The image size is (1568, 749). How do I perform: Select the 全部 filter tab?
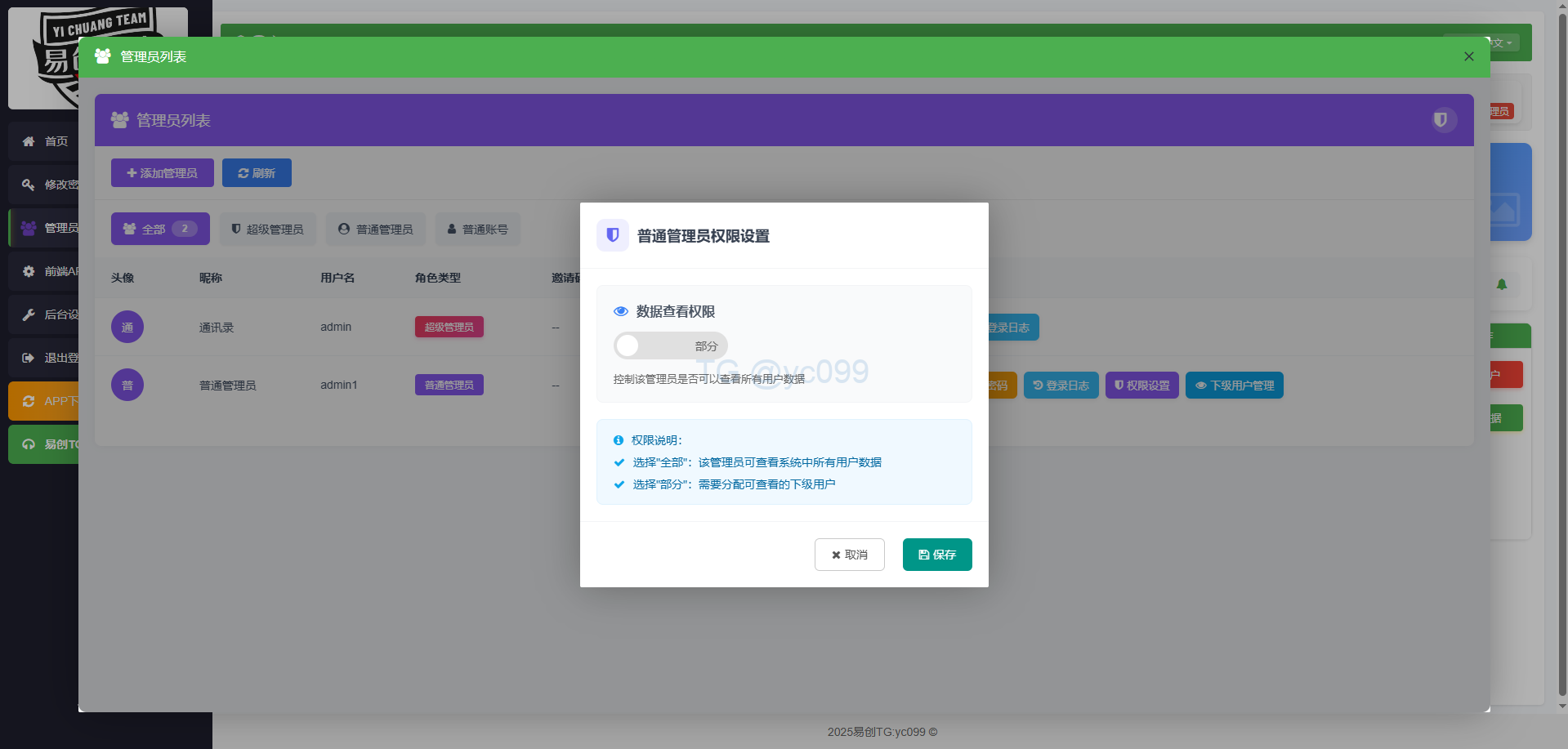coord(160,229)
